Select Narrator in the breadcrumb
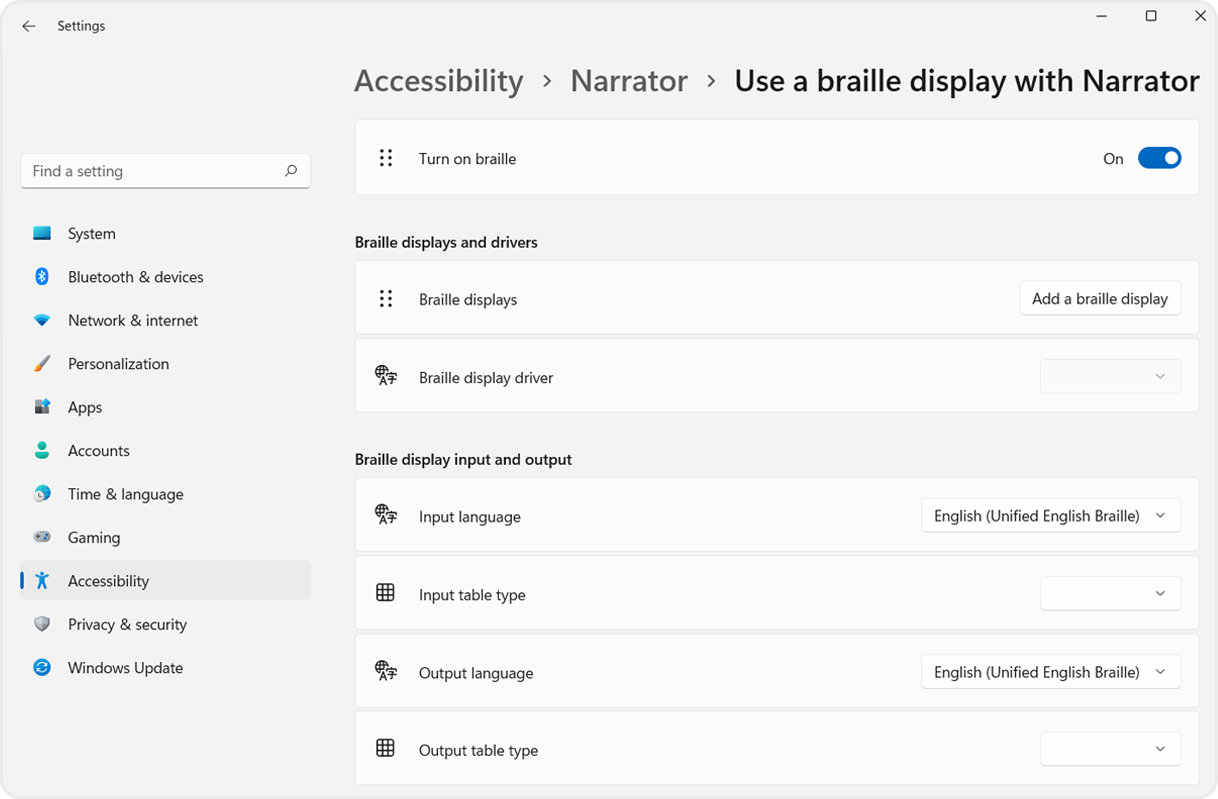Image resolution: width=1218 pixels, height=799 pixels. tap(629, 80)
